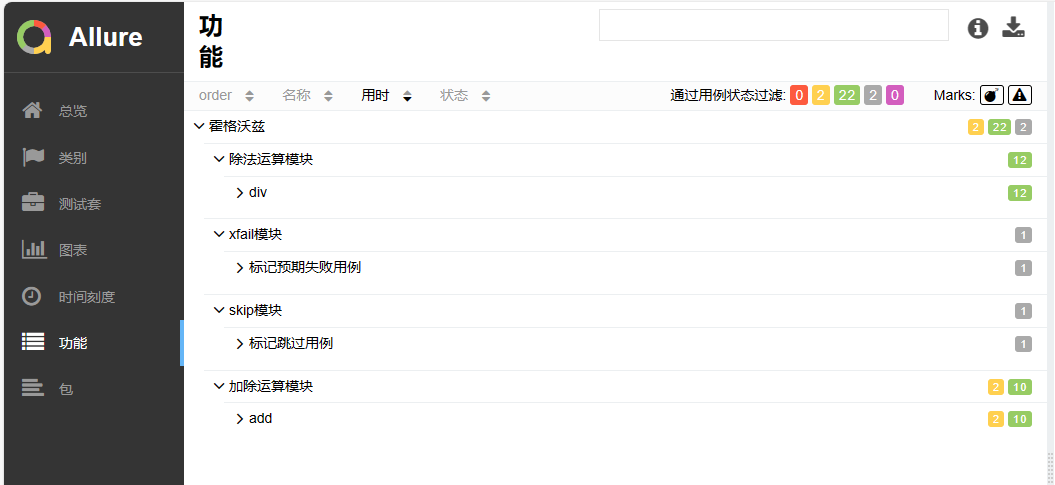
Task: Open 总览 overview home icon
Action: 32,110
